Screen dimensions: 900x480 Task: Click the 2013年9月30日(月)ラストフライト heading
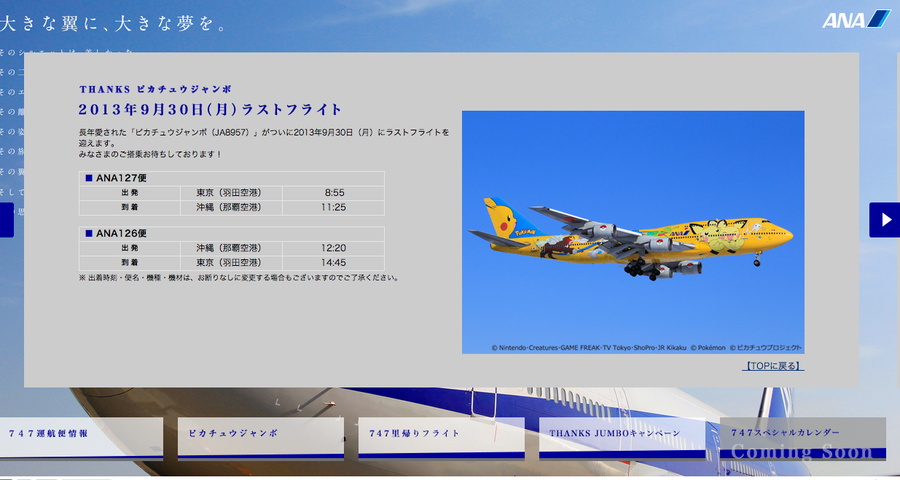tap(210, 109)
